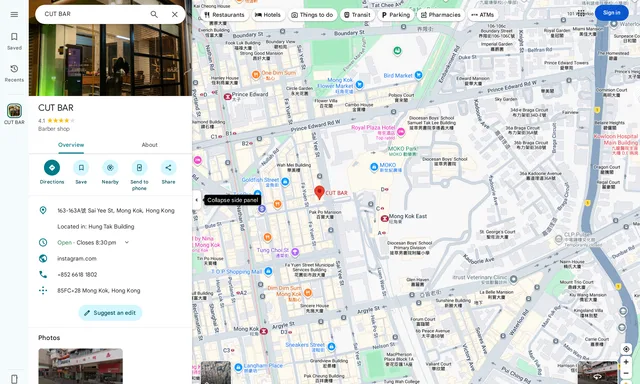
Task: Click Mong Kok Flower Market marker
Action: click(x=359, y=84)
